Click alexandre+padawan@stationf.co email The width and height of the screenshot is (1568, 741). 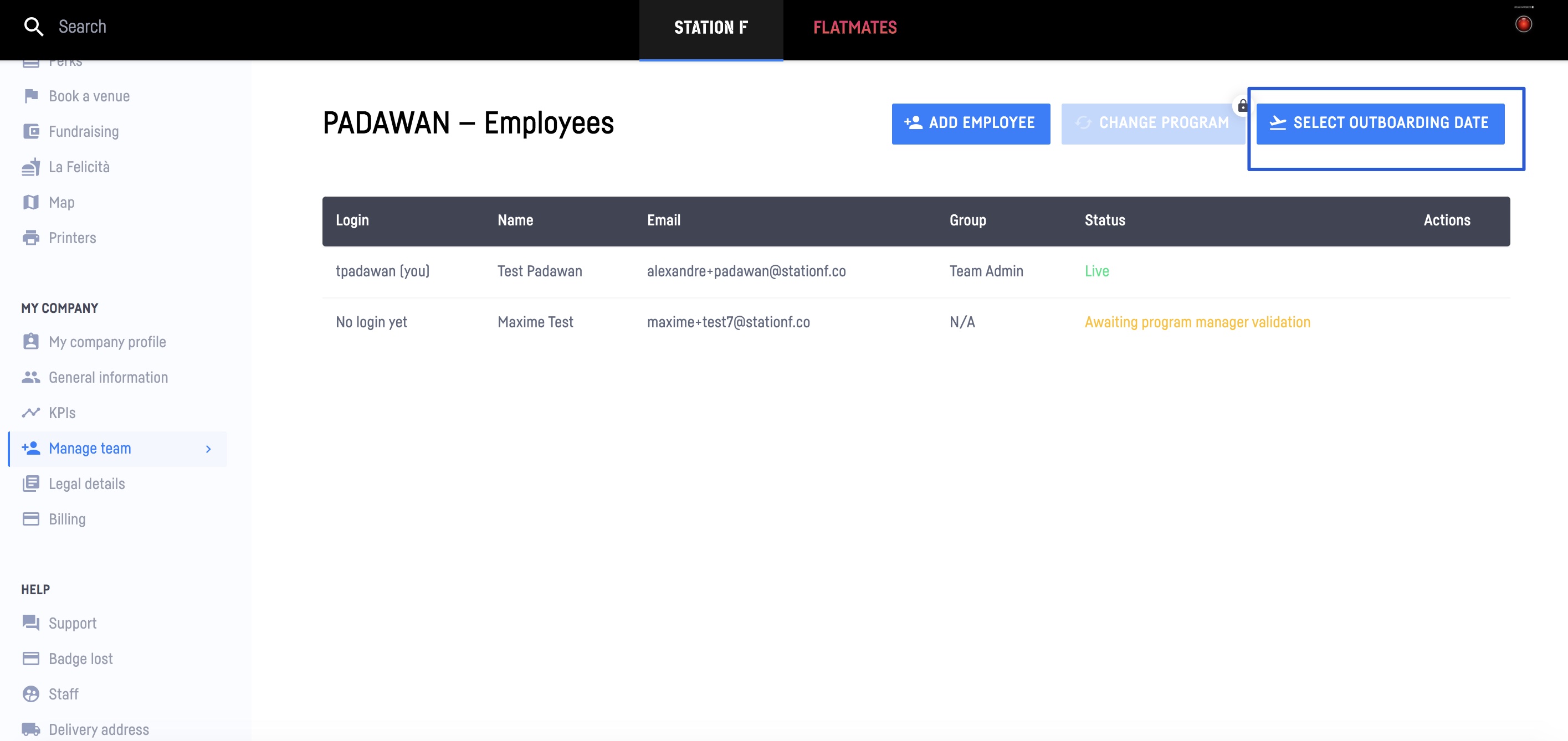tap(746, 271)
